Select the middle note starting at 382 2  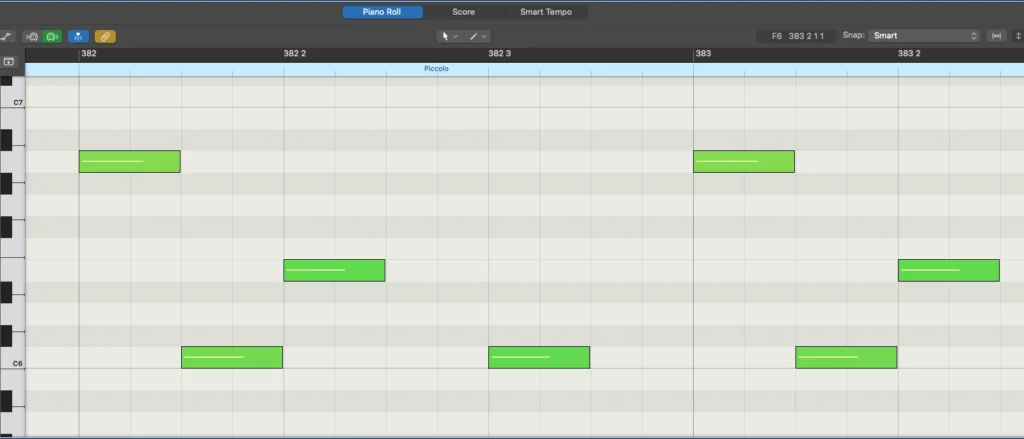[x=334, y=270]
